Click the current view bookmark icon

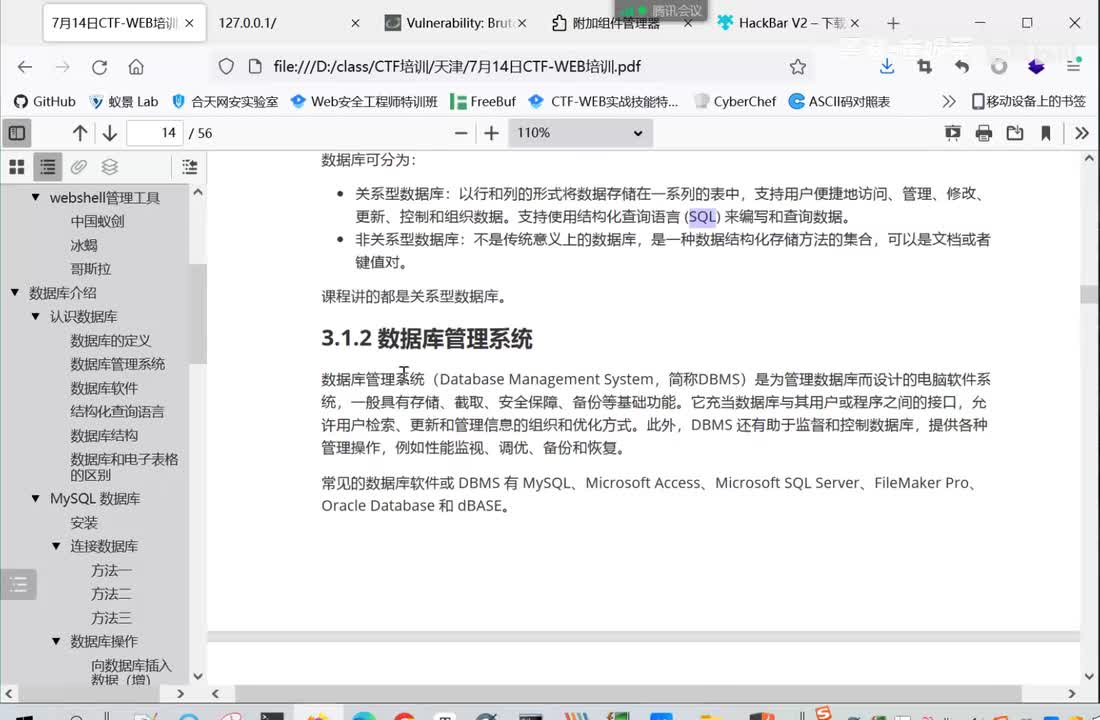tap(1045, 133)
